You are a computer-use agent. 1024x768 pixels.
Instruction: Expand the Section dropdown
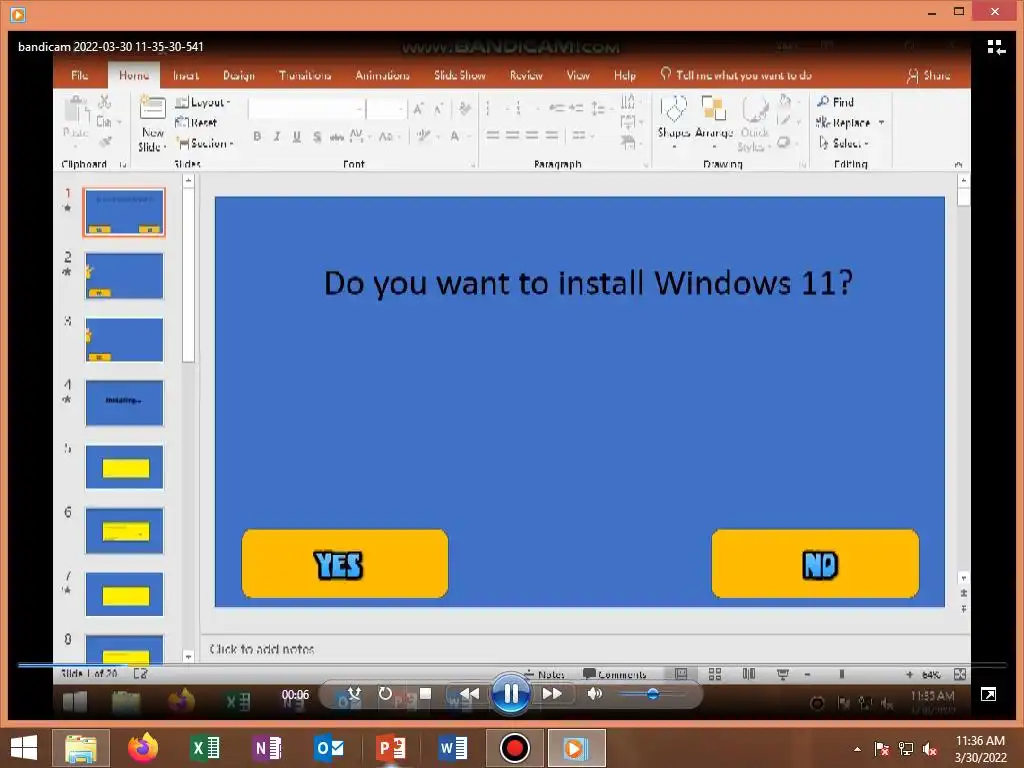[x=206, y=143]
